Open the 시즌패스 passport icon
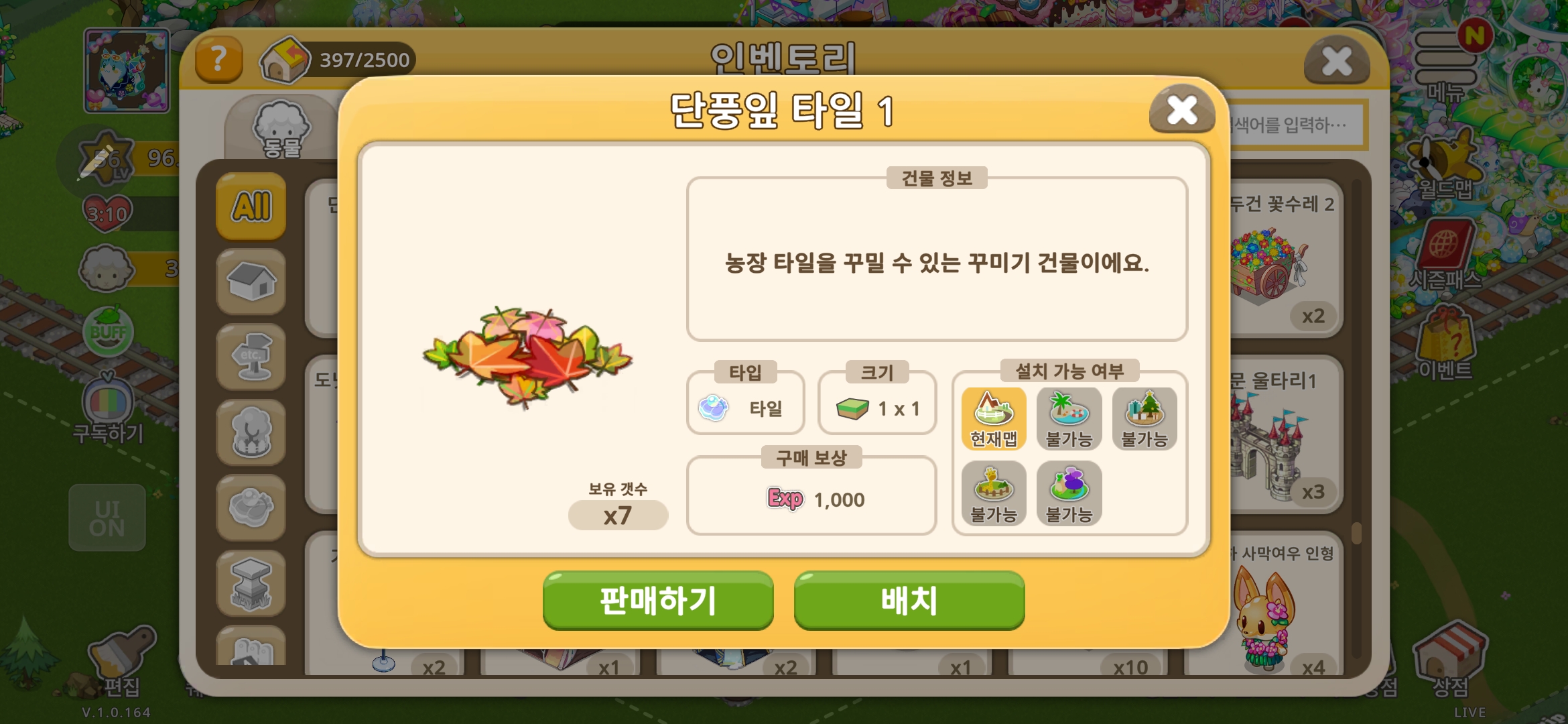Image resolution: width=1568 pixels, height=724 pixels. point(1445,255)
